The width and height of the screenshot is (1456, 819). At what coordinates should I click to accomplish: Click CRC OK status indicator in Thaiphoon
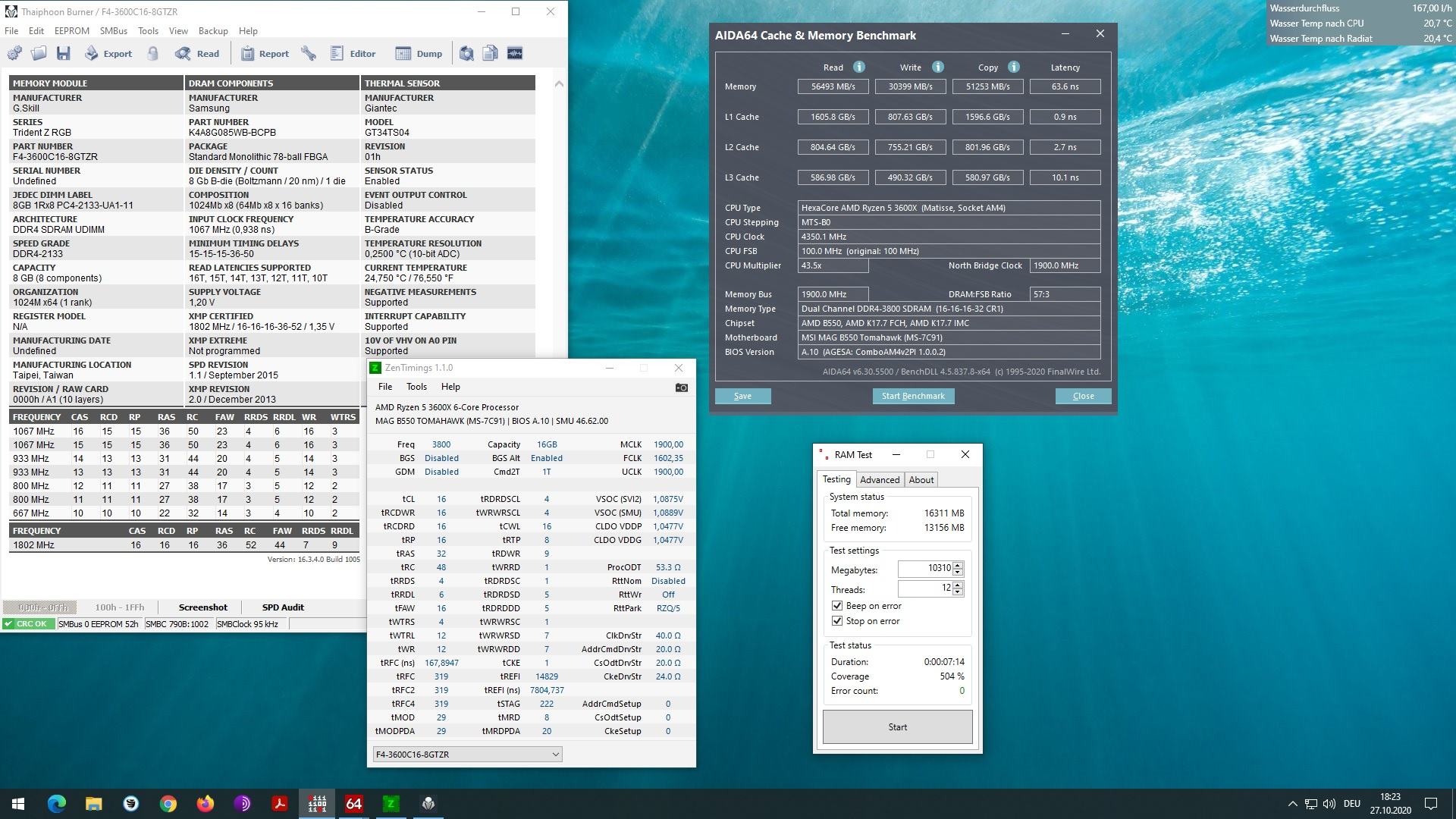pos(28,624)
